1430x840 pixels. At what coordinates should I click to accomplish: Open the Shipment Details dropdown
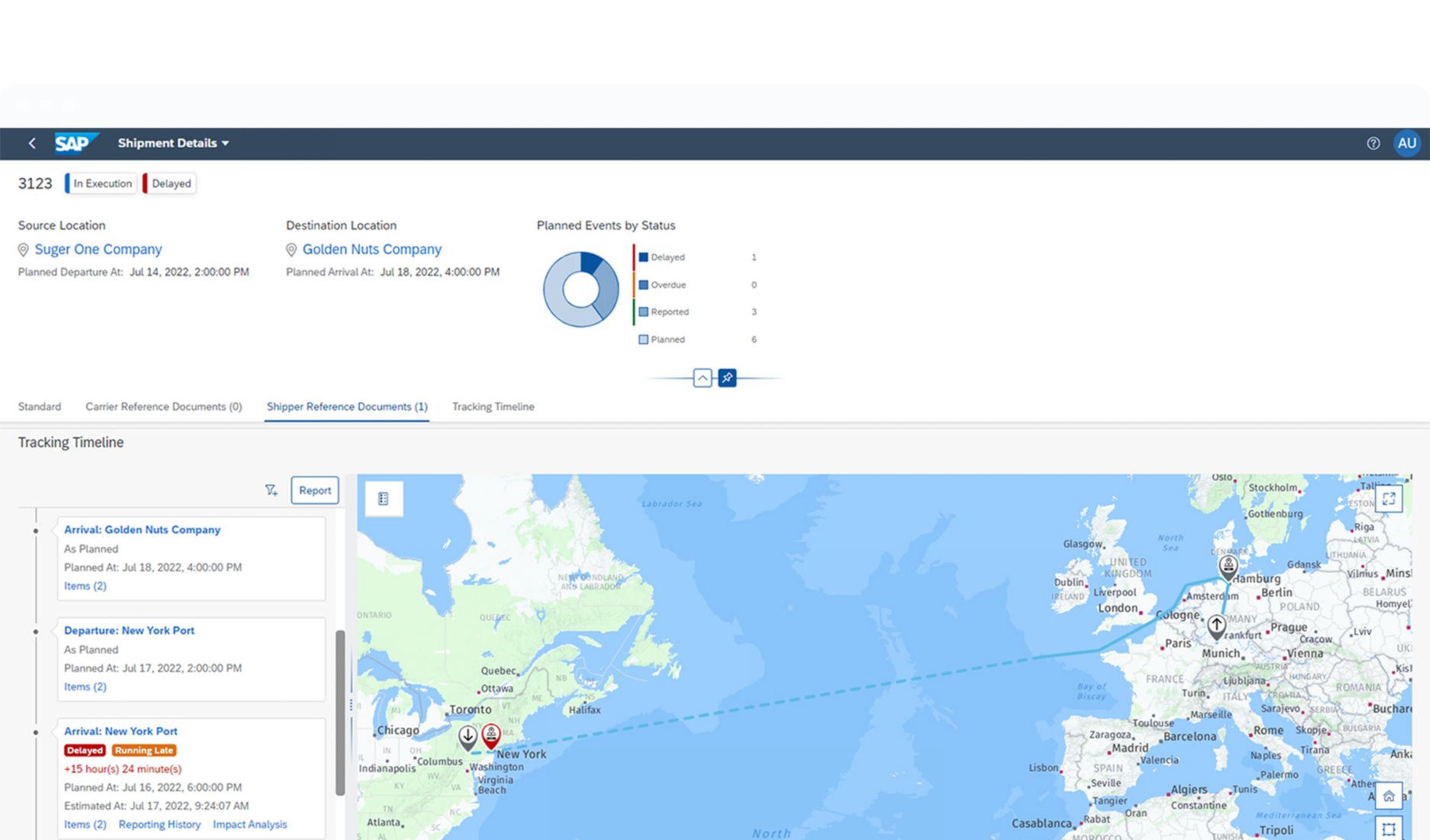click(x=173, y=143)
